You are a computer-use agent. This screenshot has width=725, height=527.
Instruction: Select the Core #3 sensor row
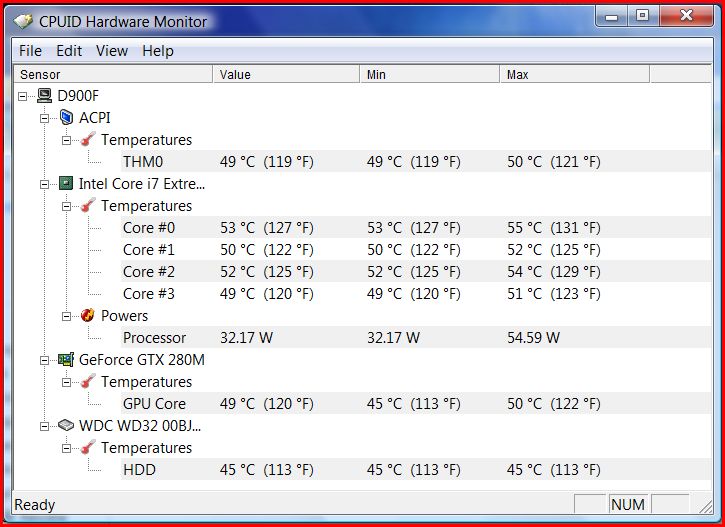pos(416,294)
